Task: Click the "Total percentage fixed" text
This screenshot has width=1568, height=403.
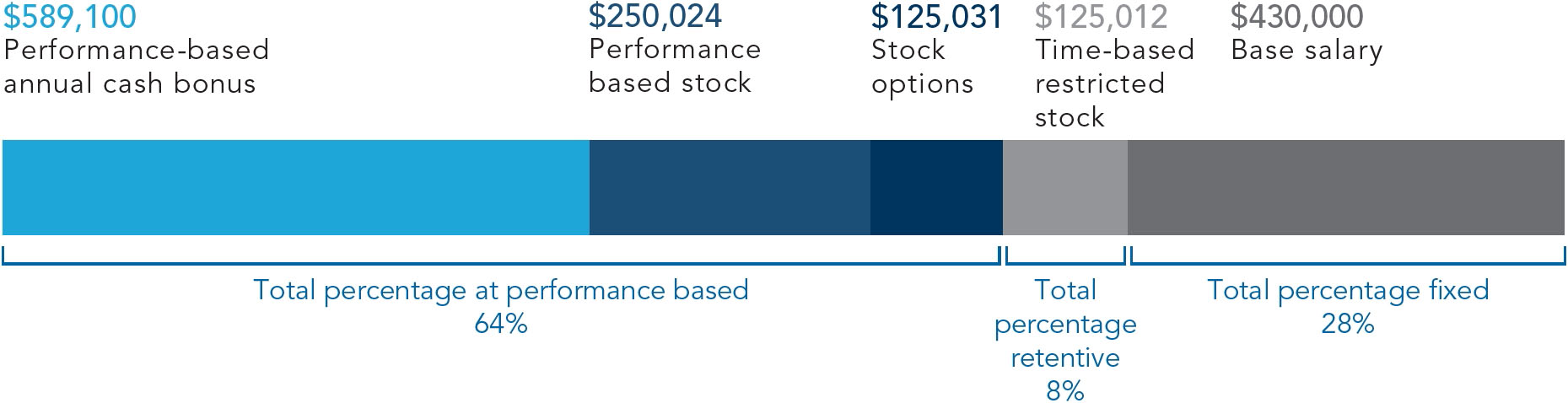Action: (1348, 290)
